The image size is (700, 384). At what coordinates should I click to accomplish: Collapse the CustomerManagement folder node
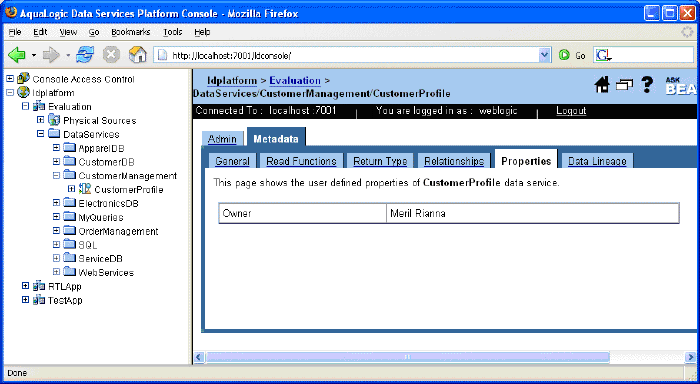pos(56,175)
